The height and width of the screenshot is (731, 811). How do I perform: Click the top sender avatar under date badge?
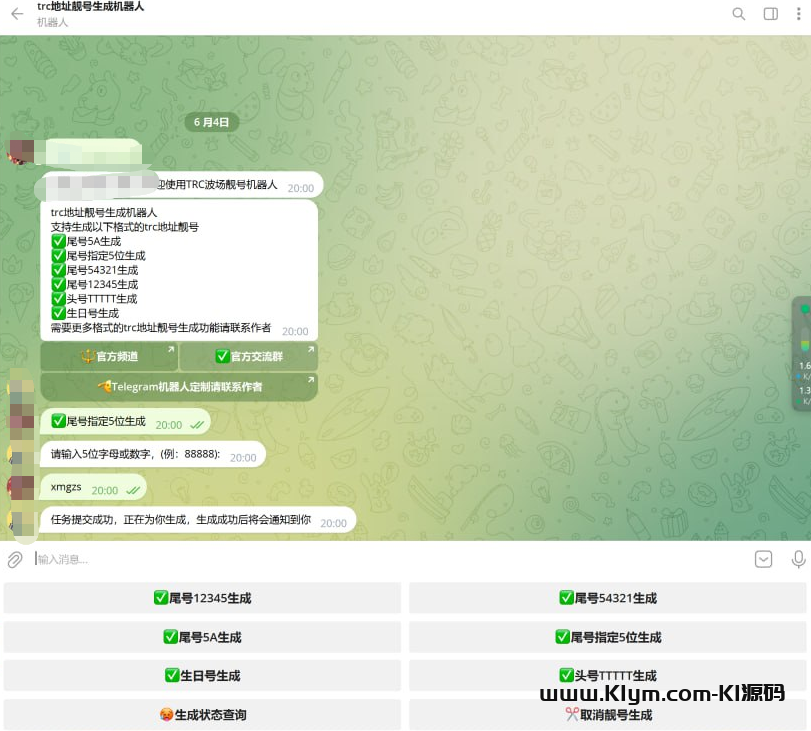[21, 152]
